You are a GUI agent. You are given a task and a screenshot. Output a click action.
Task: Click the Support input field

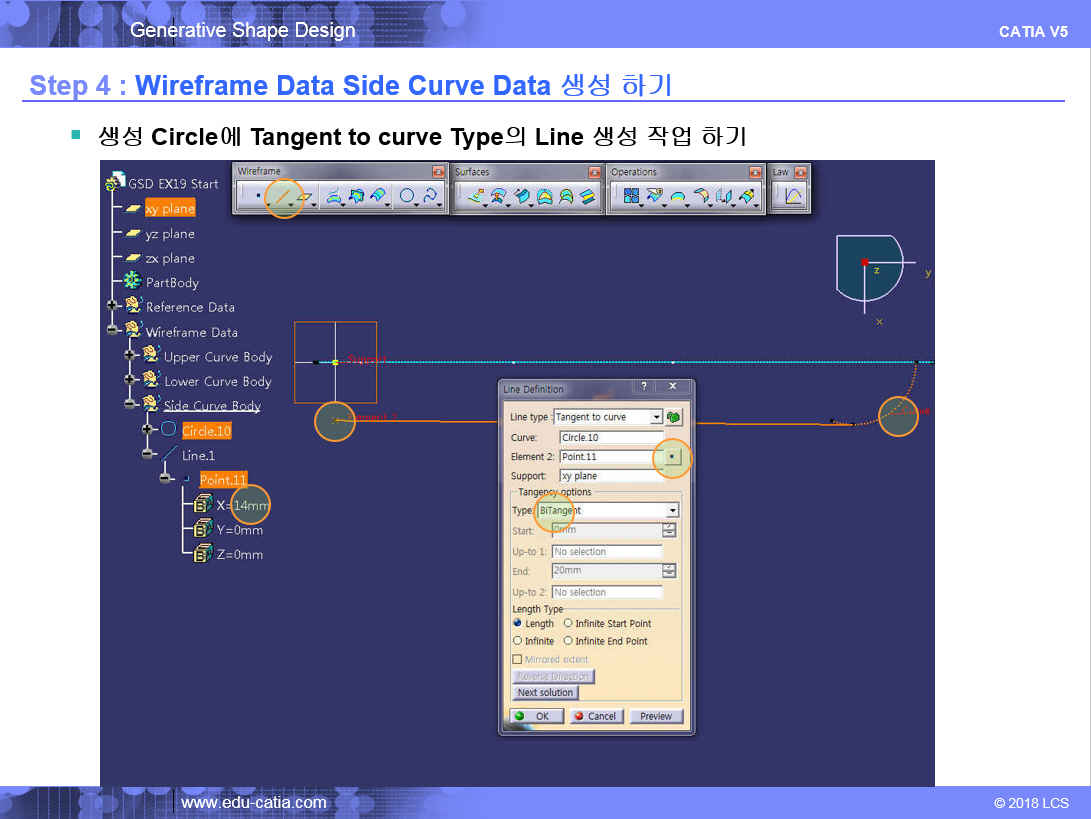610,477
